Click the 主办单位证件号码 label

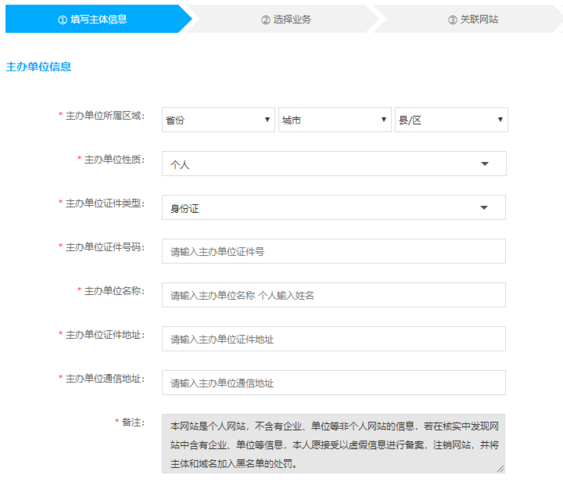(x=105, y=247)
